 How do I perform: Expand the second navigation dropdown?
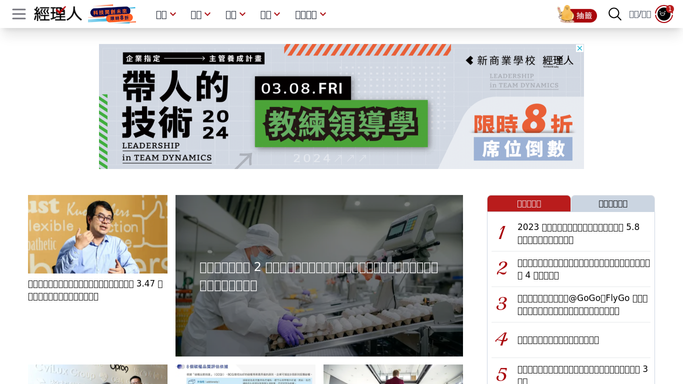point(200,15)
